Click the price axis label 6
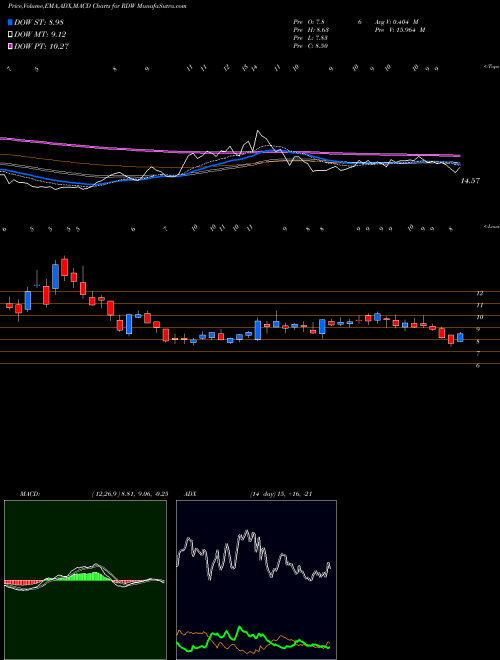The height and width of the screenshot is (660, 500). tap(478, 366)
